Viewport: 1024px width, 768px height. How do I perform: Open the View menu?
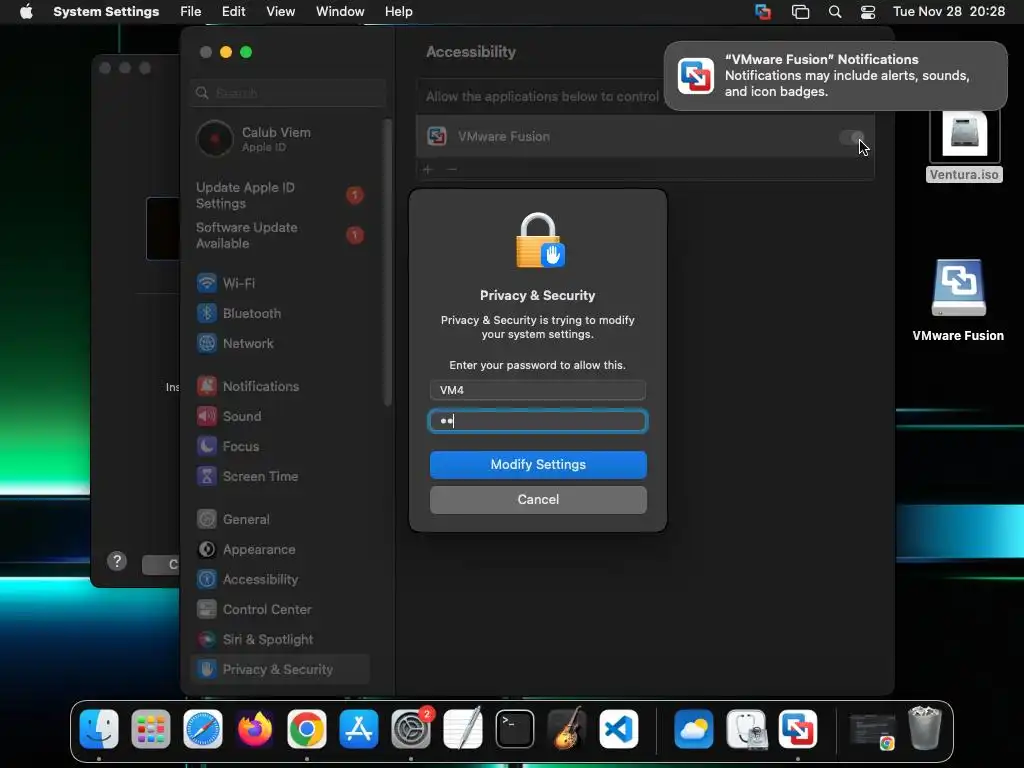pyautogui.click(x=280, y=12)
